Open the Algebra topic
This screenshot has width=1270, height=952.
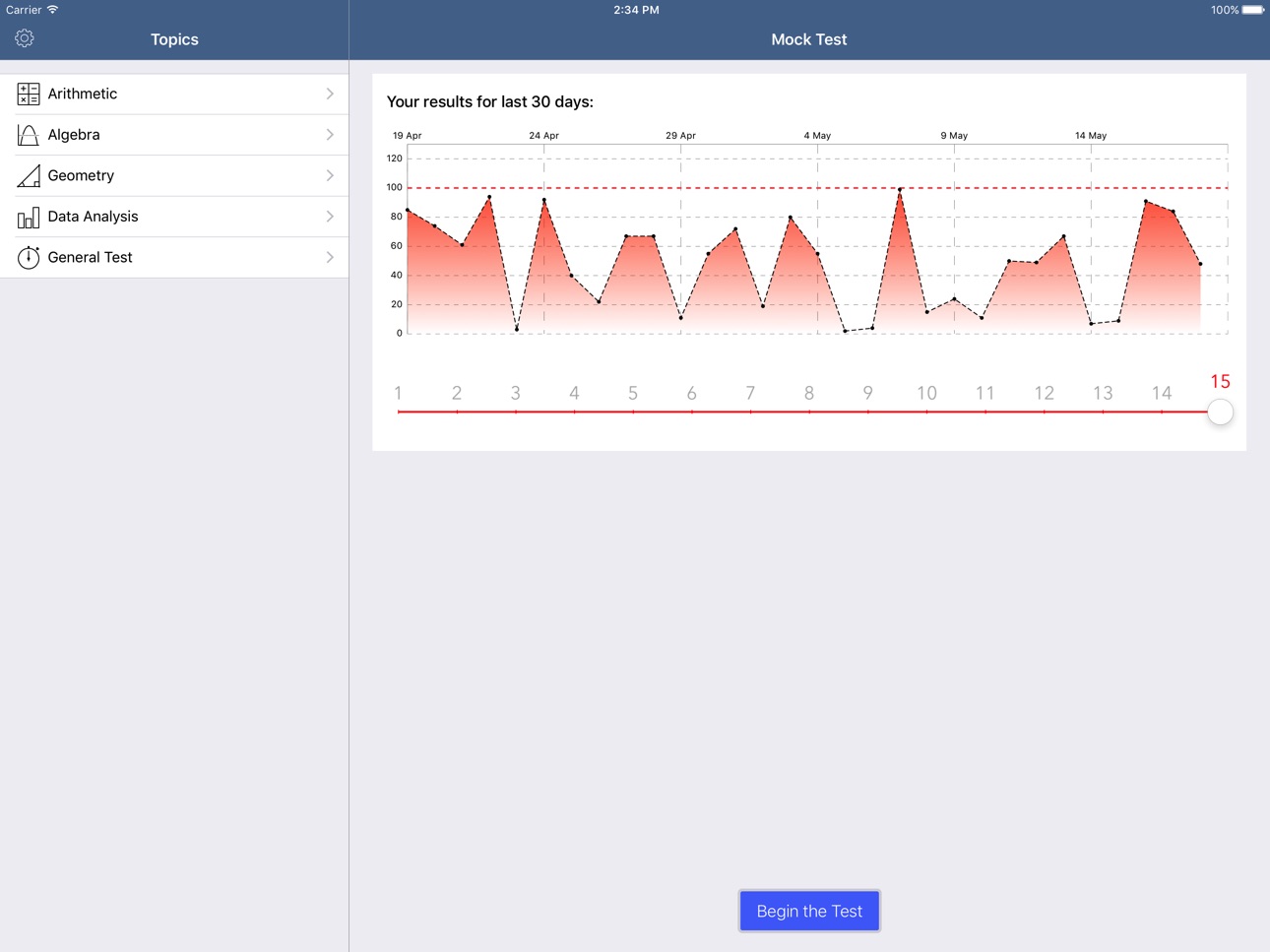point(174,135)
